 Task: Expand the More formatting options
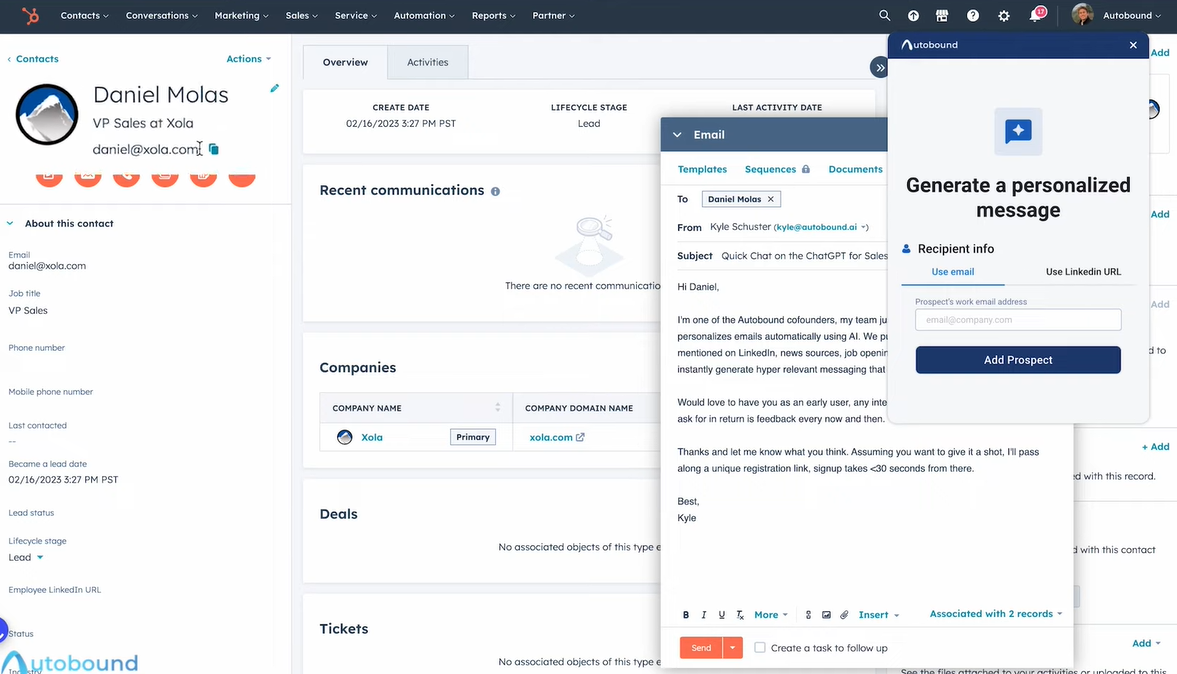[x=771, y=615]
